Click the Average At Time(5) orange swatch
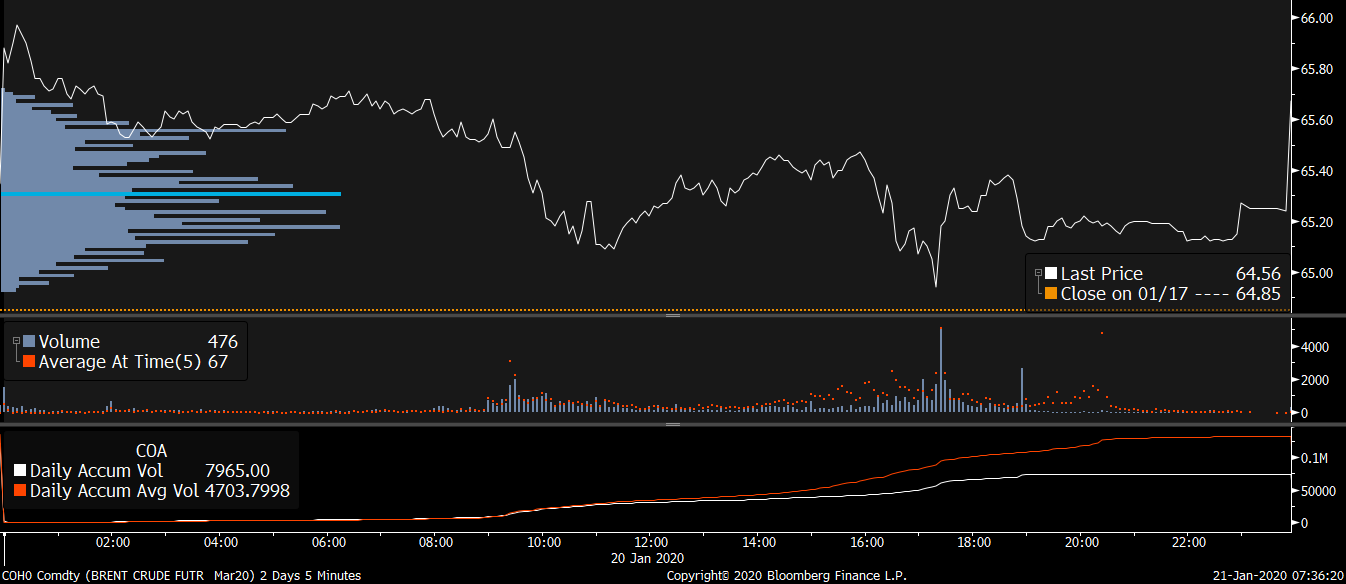Image resolution: width=1346 pixels, height=584 pixels. [29, 362]
